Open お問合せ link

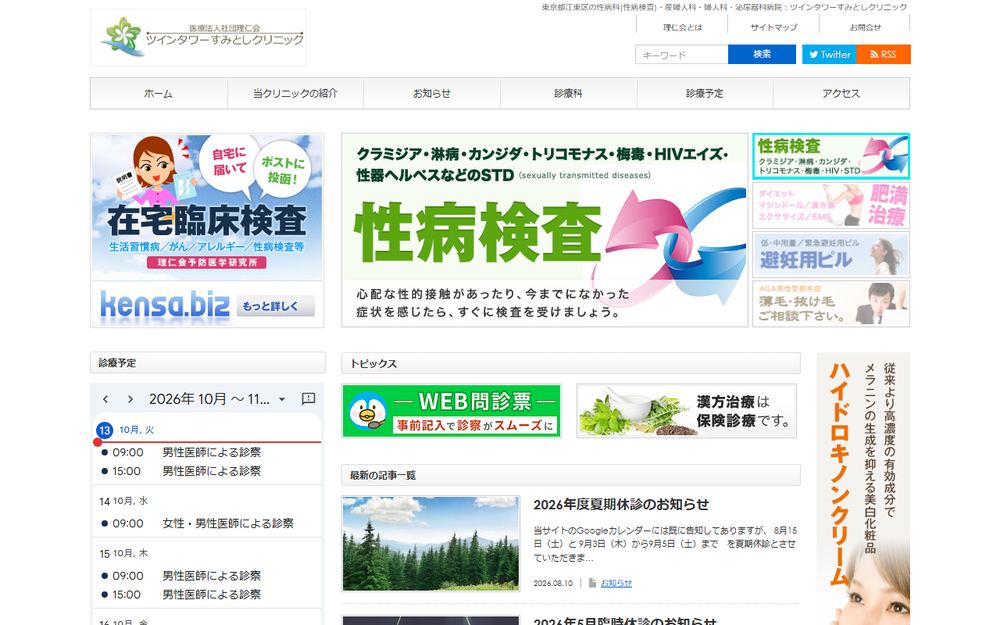tap(865, 27)
